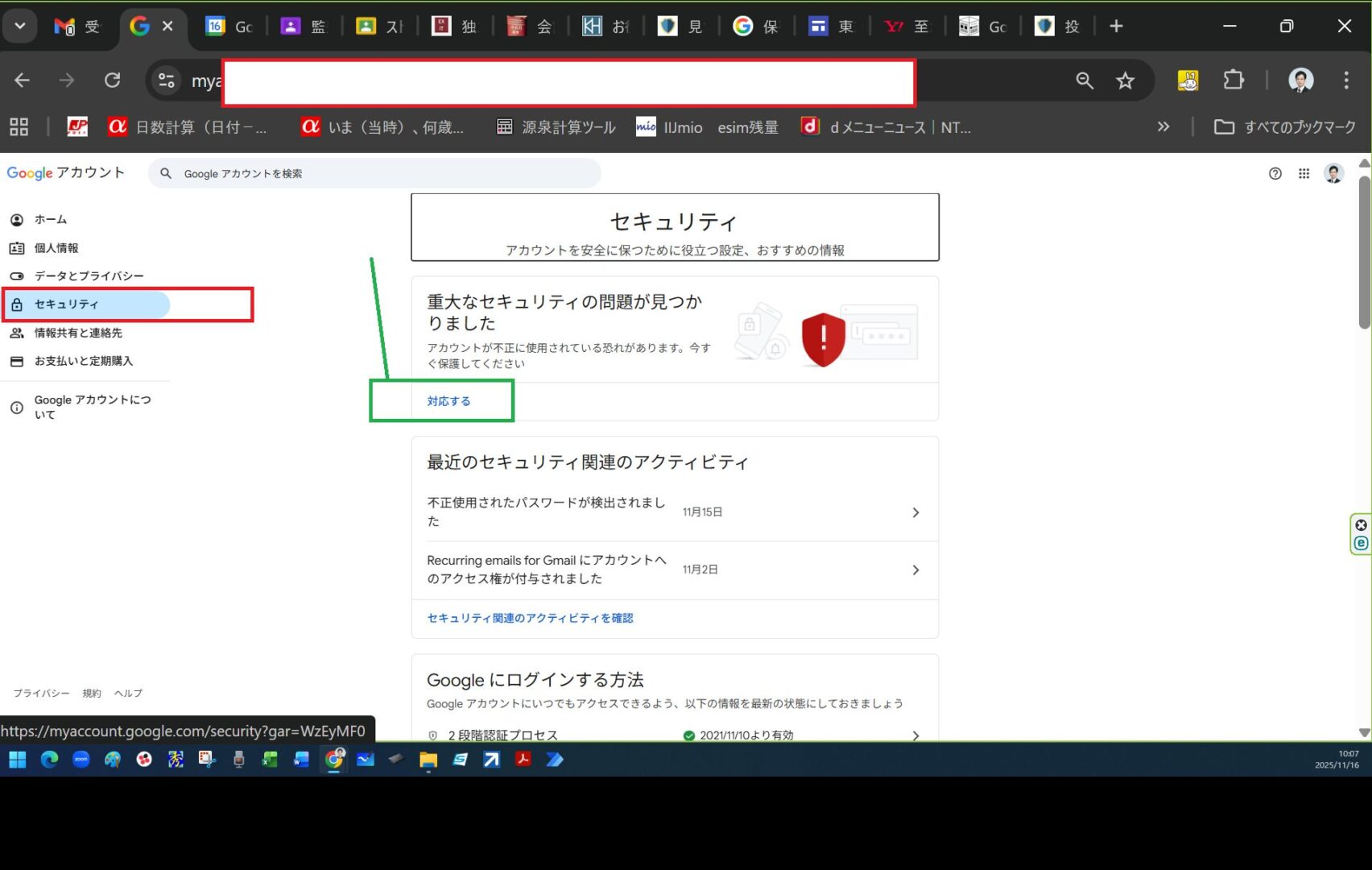Click the zoom magnifier icon in address bar
Viewport: 1372px width, 870px height.
point(1085,81)
